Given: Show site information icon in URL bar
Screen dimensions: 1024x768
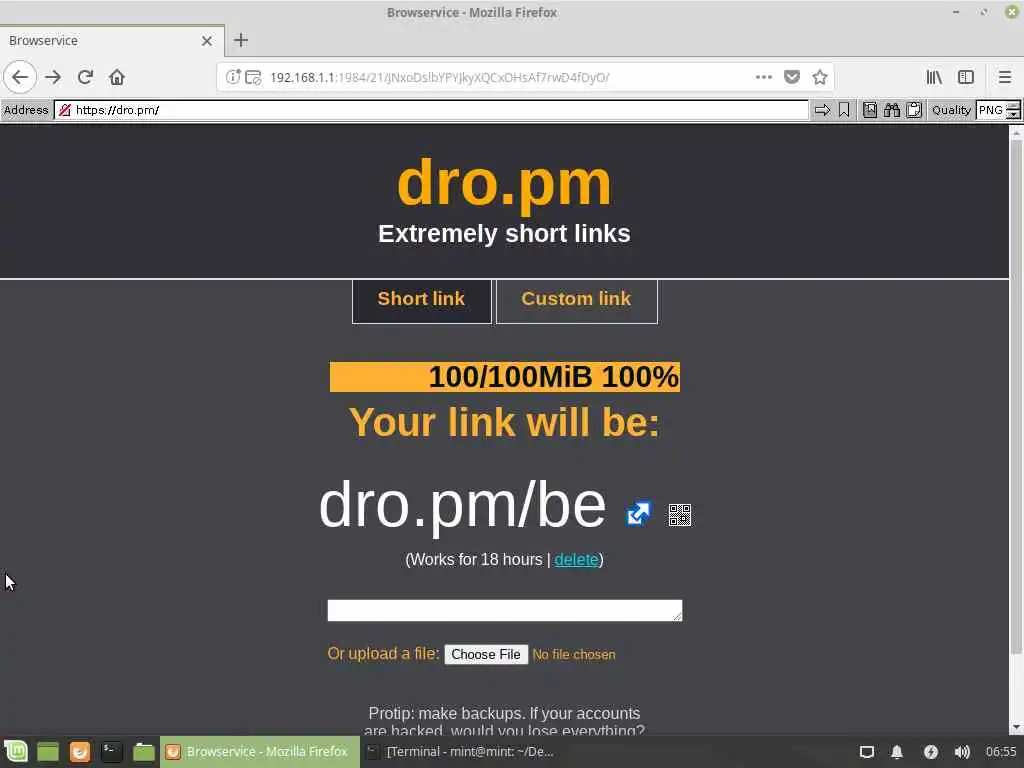Looking at the screenshot, I should pyautogui.click(x=232, y=77).
